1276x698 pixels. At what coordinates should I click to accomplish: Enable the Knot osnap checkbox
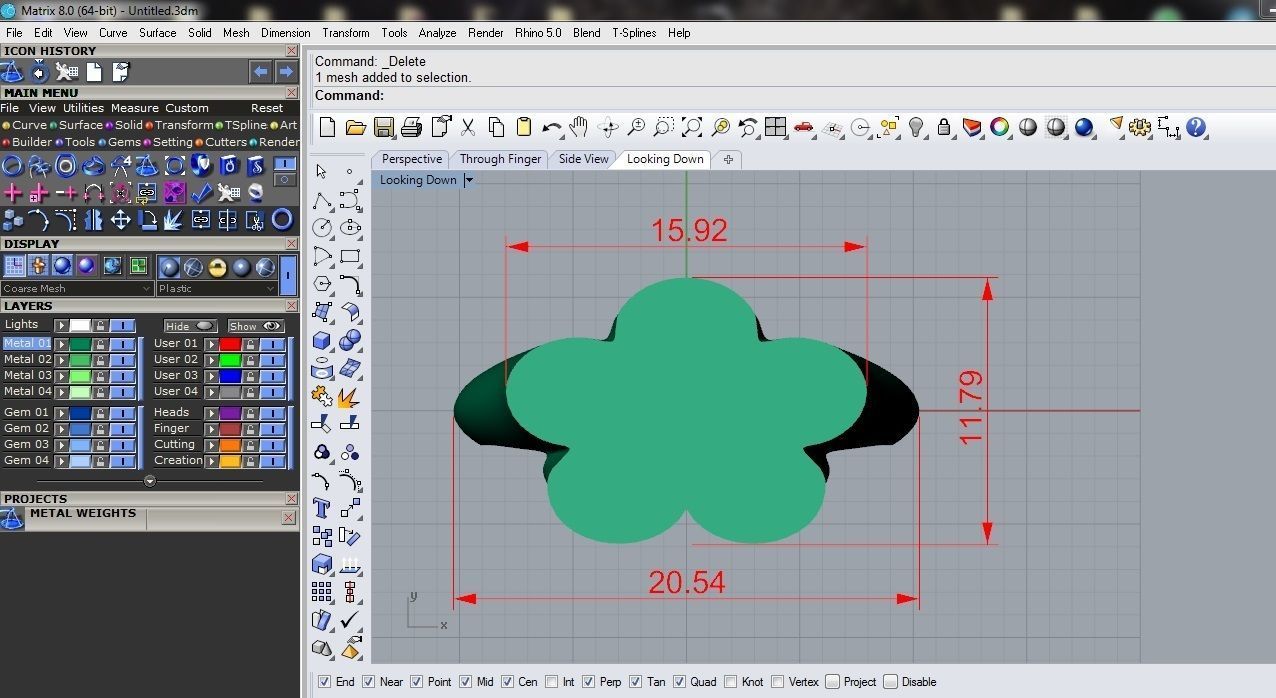point(731,682)
